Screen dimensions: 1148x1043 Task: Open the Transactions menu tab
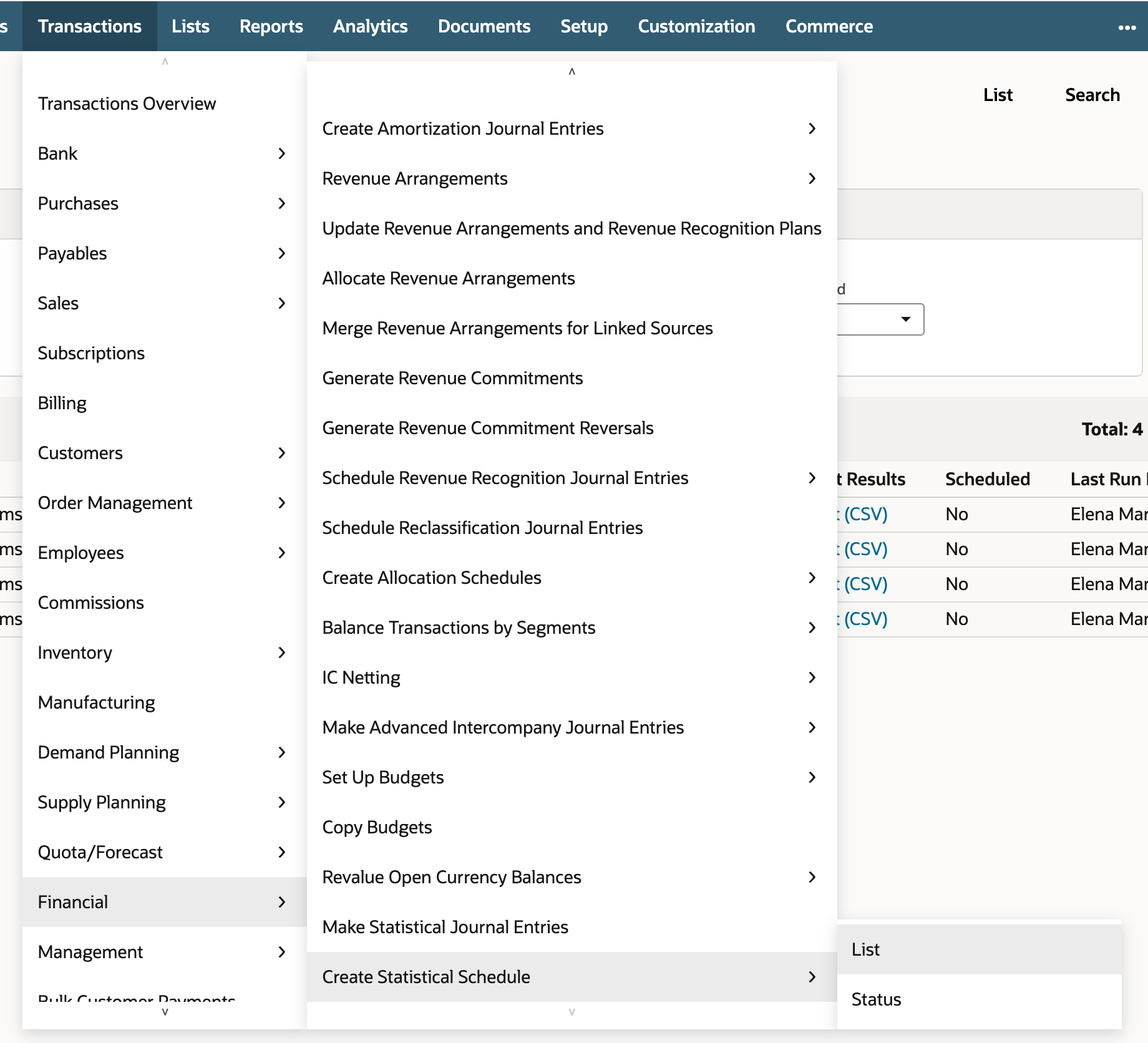point(90,26)
